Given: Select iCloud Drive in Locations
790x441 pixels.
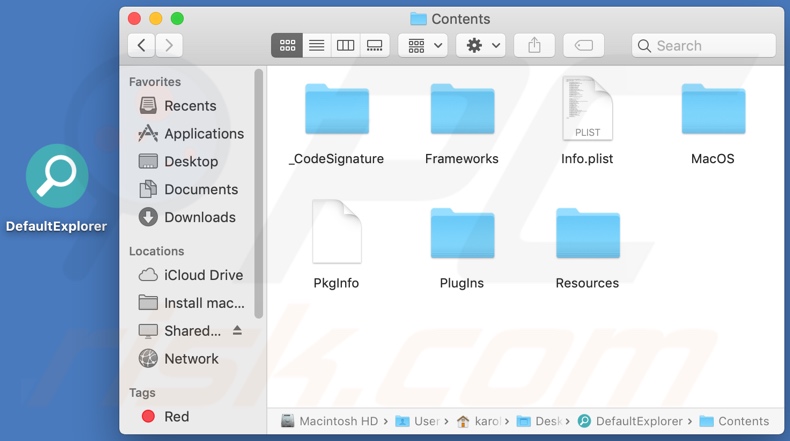Looking at the screenshot, I should tap(203, 275).
